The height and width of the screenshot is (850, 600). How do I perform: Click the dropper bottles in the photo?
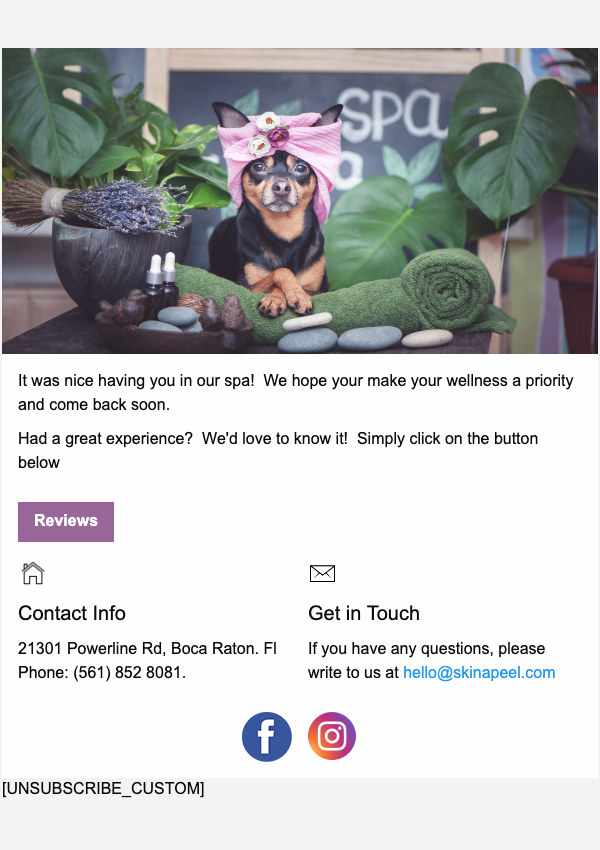pyautogui.click(x=162, y=285)
